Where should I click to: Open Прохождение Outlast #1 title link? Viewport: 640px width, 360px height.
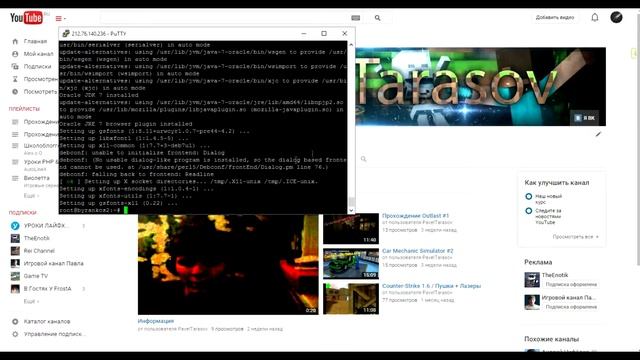tap(415, 216)
